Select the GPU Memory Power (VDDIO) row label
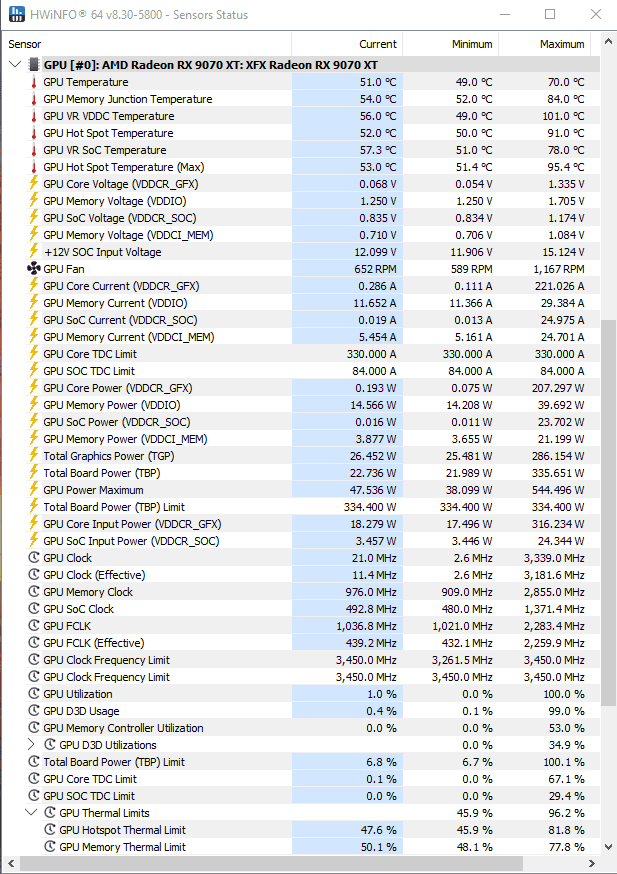The image size is (617, 874). 112,405
